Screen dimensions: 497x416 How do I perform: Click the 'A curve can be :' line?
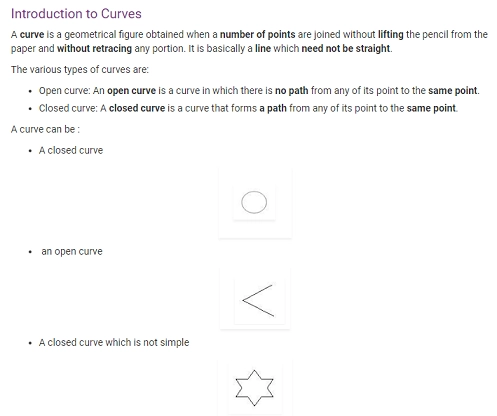point(45,129)
